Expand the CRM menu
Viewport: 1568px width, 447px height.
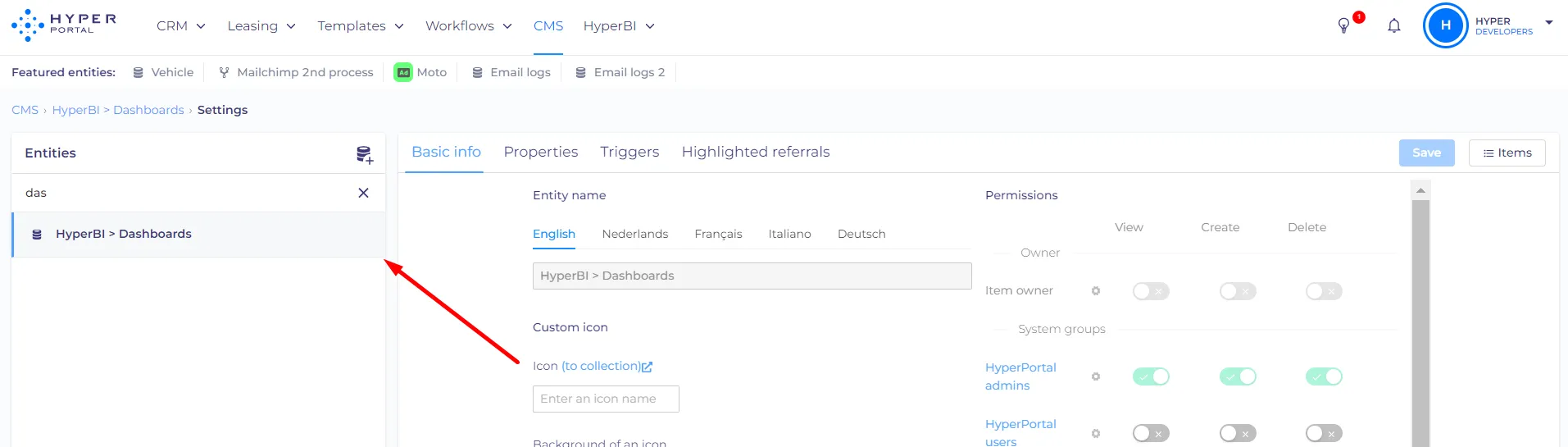pos(180,26)
